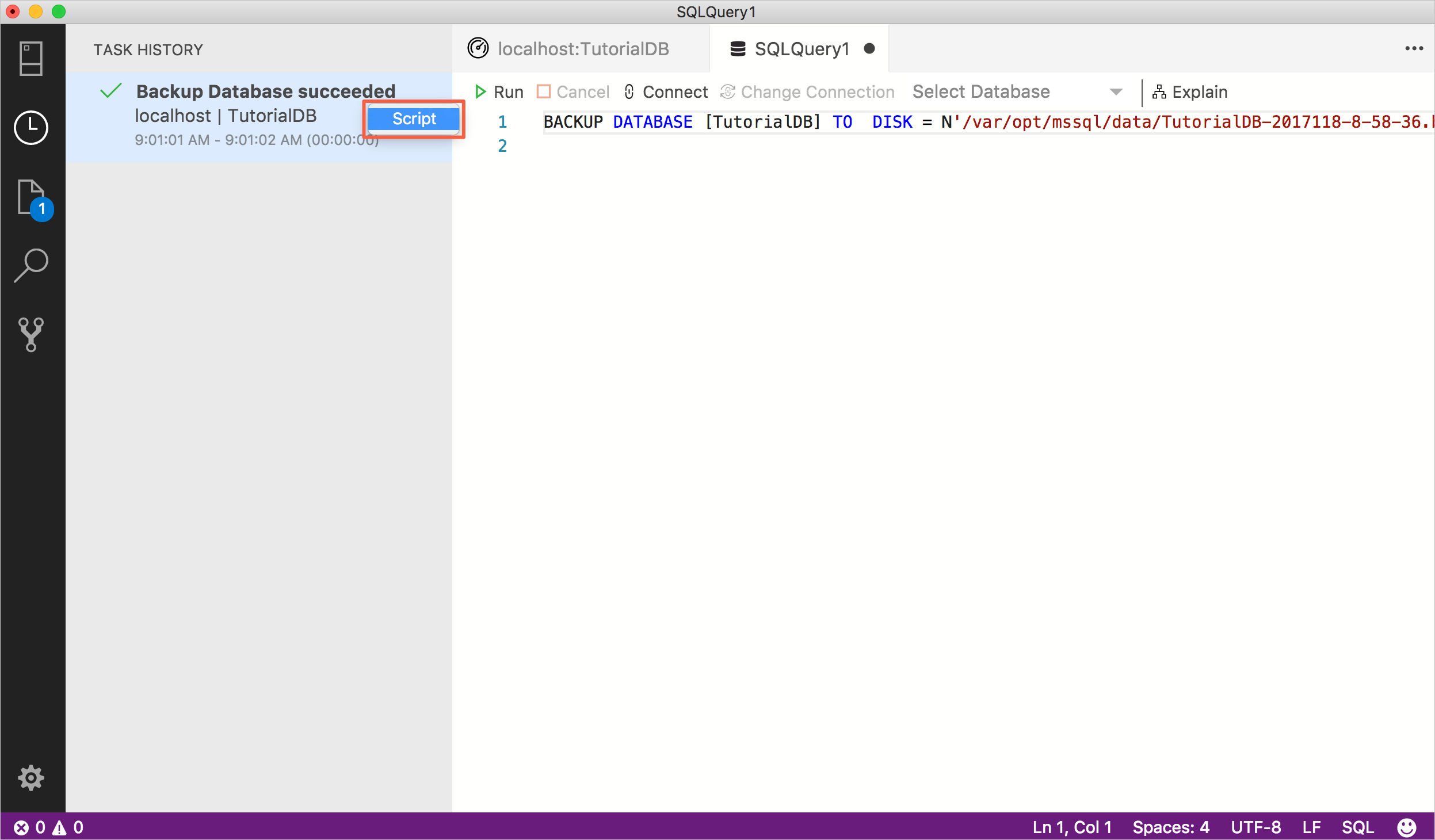Image resolution: width=1435 pixels, height=840 pixels.
Task: Switch to the localhost:TutorialDB dashboard tab
Action: pos(582,48)
